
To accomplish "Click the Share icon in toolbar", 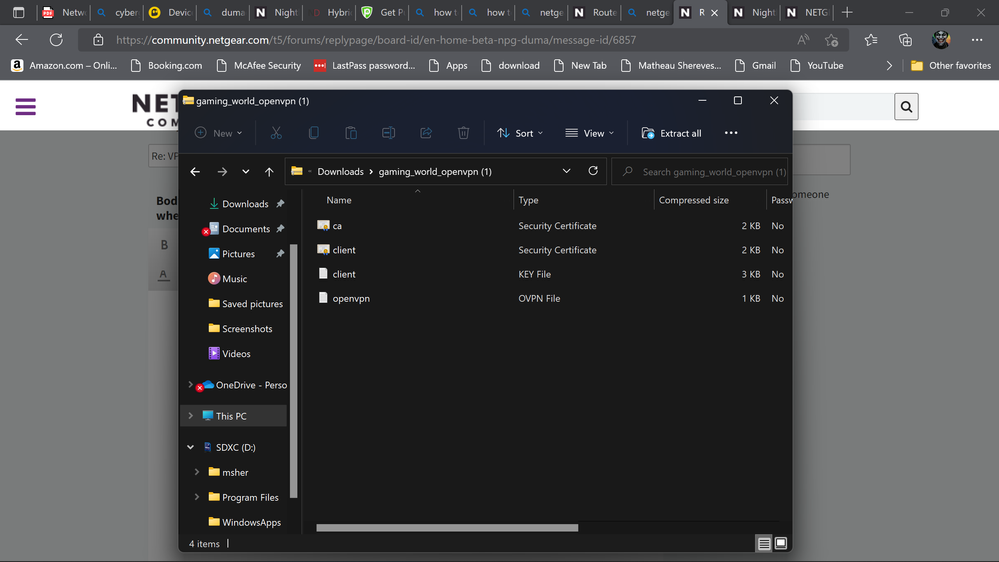I will tap(426, 133).
